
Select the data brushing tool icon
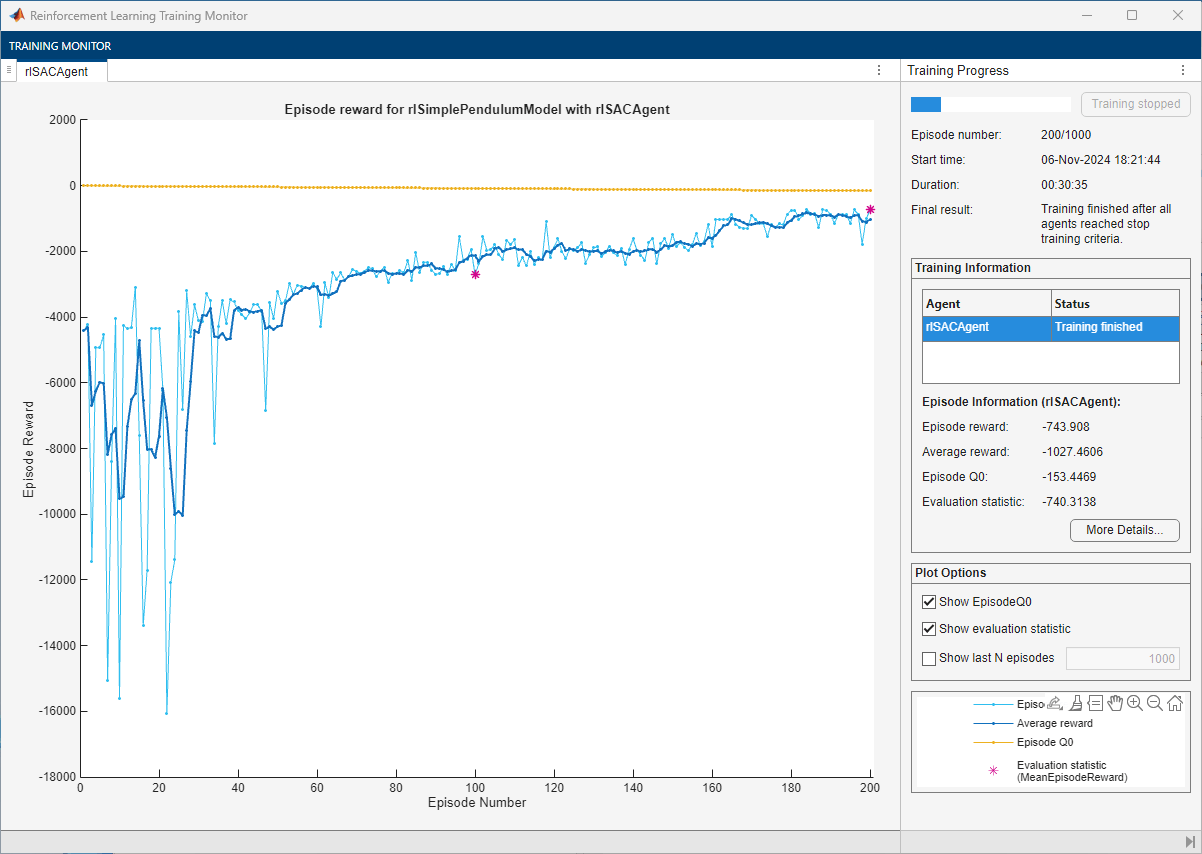click(1075, 703)
